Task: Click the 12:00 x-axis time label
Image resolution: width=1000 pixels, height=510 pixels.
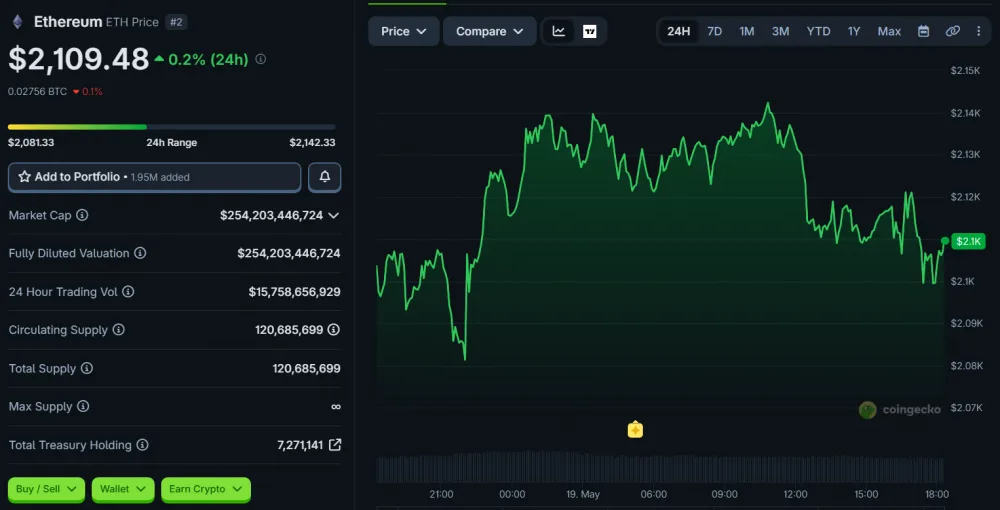Action: (795, 494)
